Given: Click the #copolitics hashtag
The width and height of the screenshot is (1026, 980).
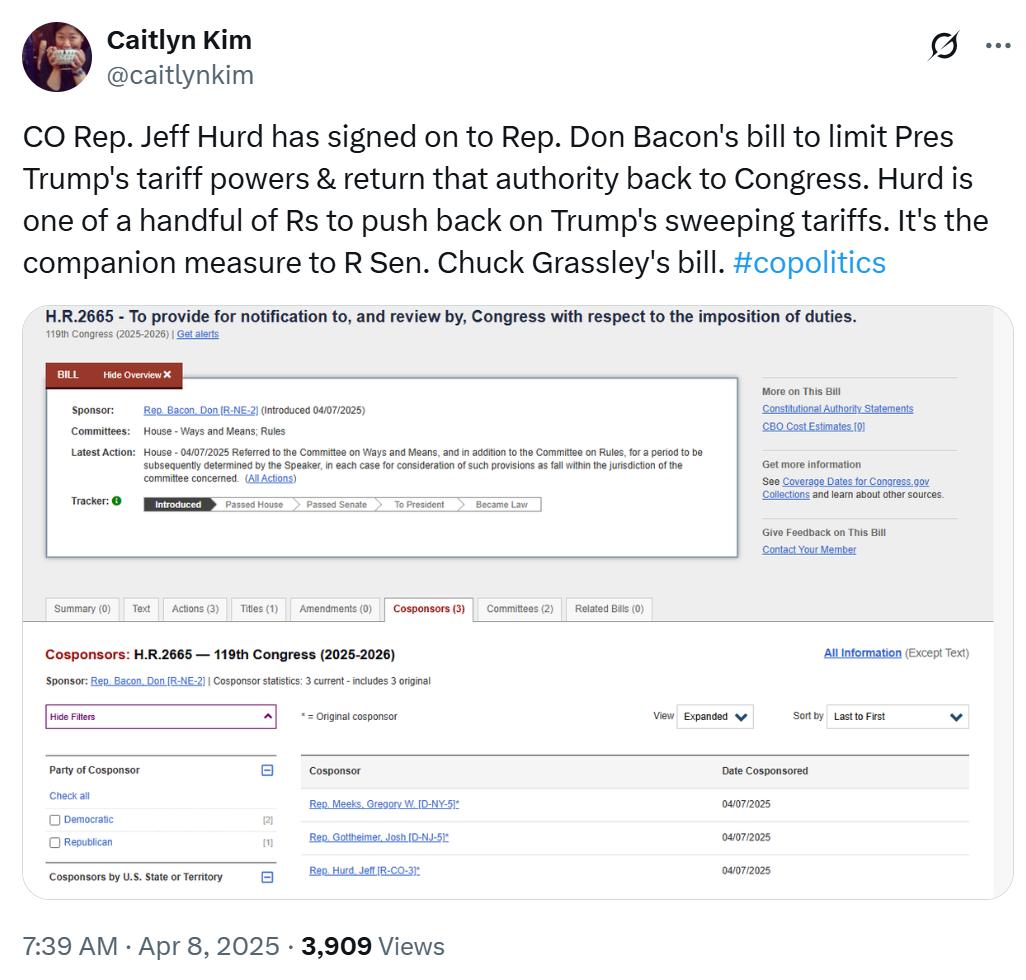Looking at the screenshot, I should [x=809, y=262].
